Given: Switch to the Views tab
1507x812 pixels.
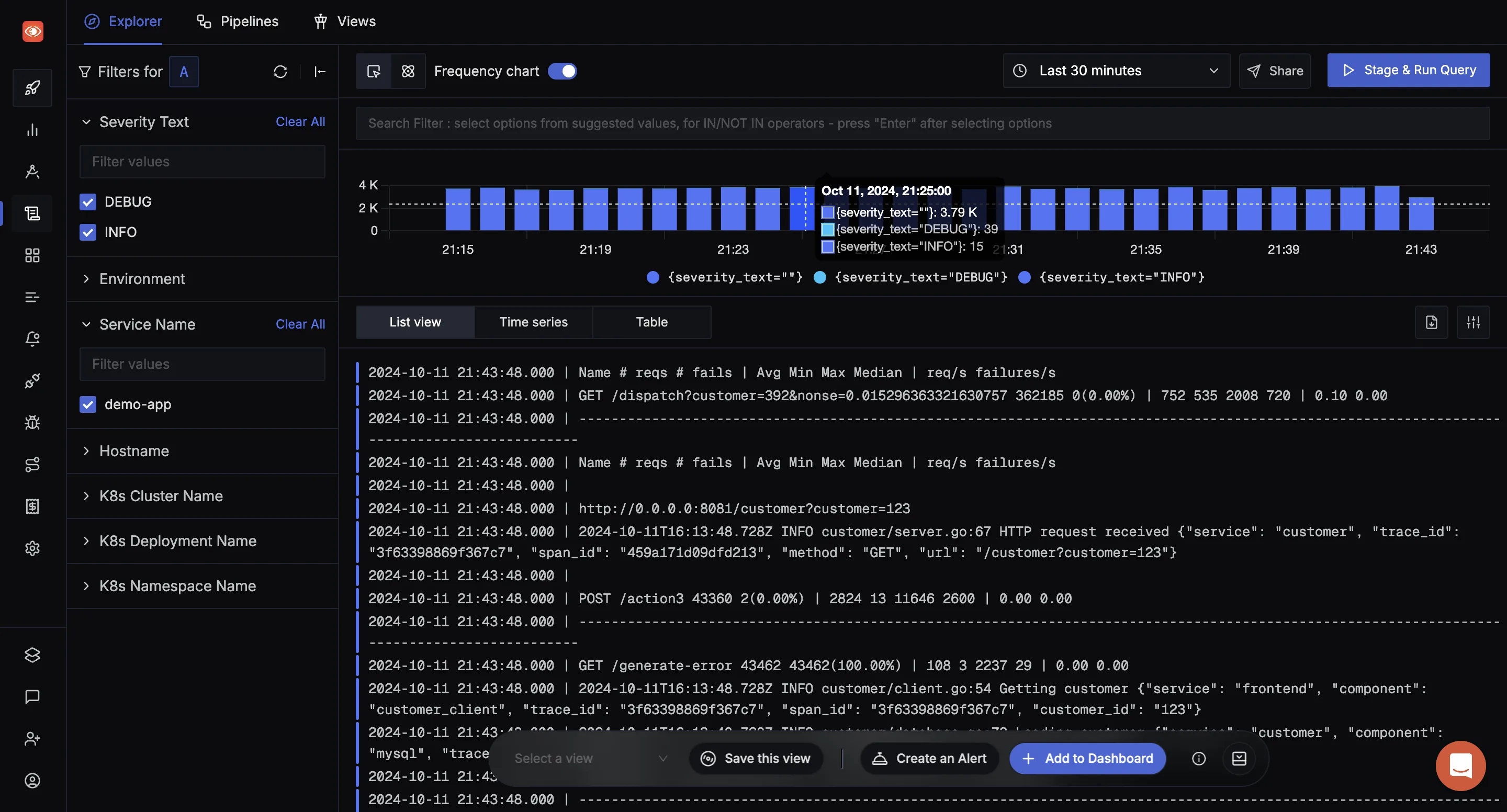Looking at the screenshot, I should coord(345,21).
